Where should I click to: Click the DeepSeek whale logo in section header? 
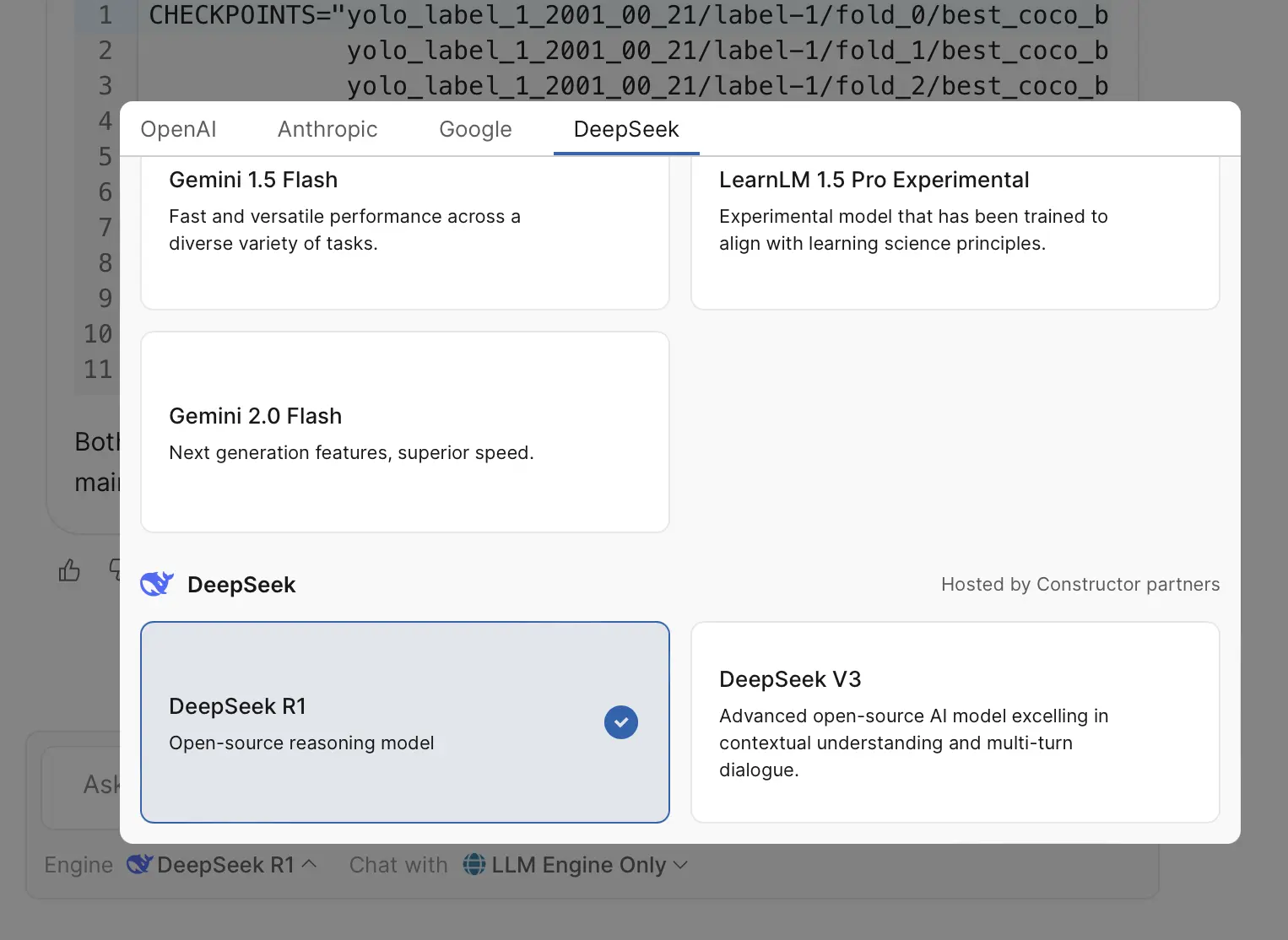click(157, 584)
